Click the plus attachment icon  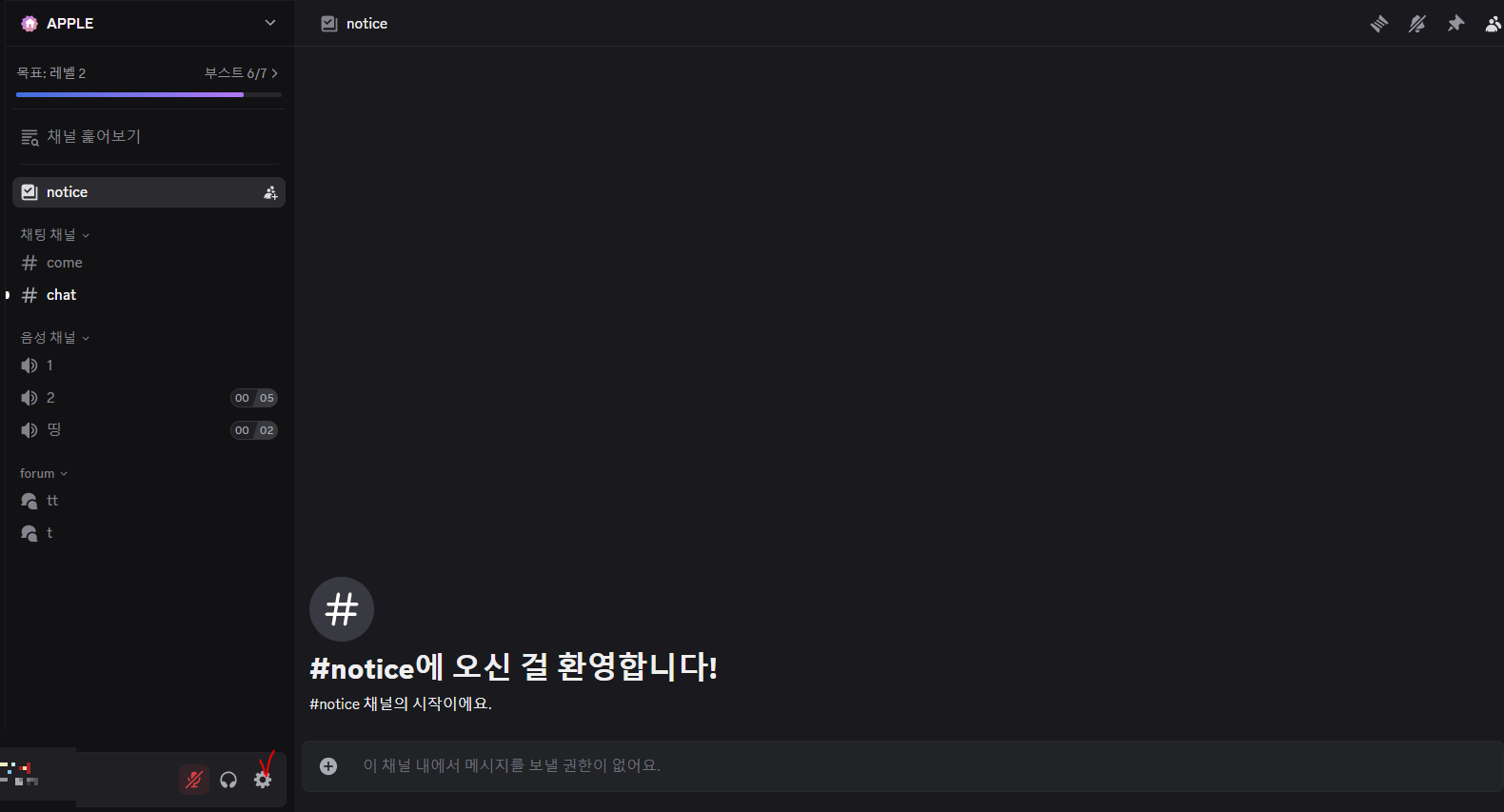328,766
